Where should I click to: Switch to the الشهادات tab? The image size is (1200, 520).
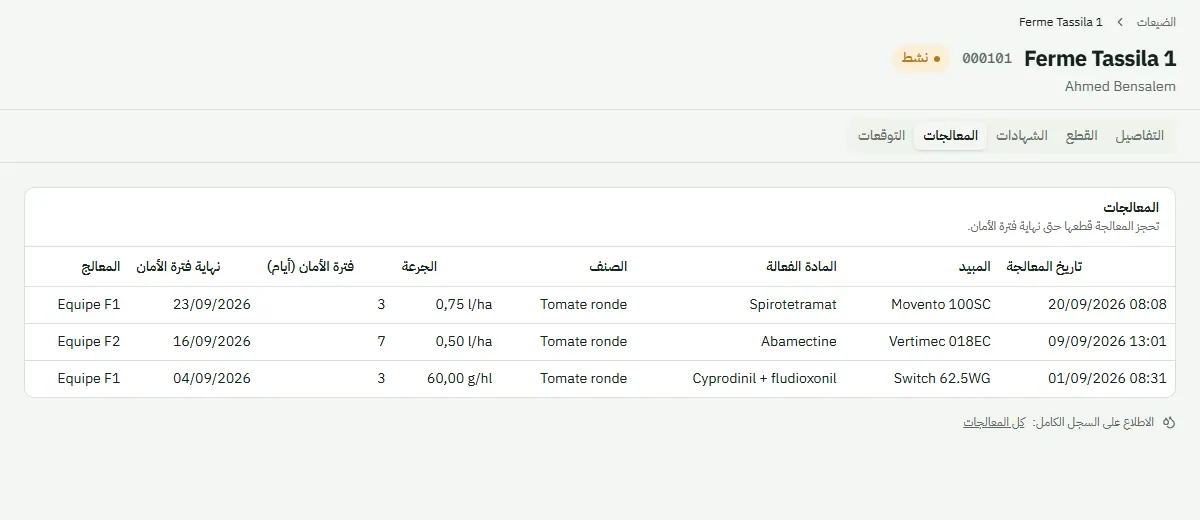click(1022, 136)
